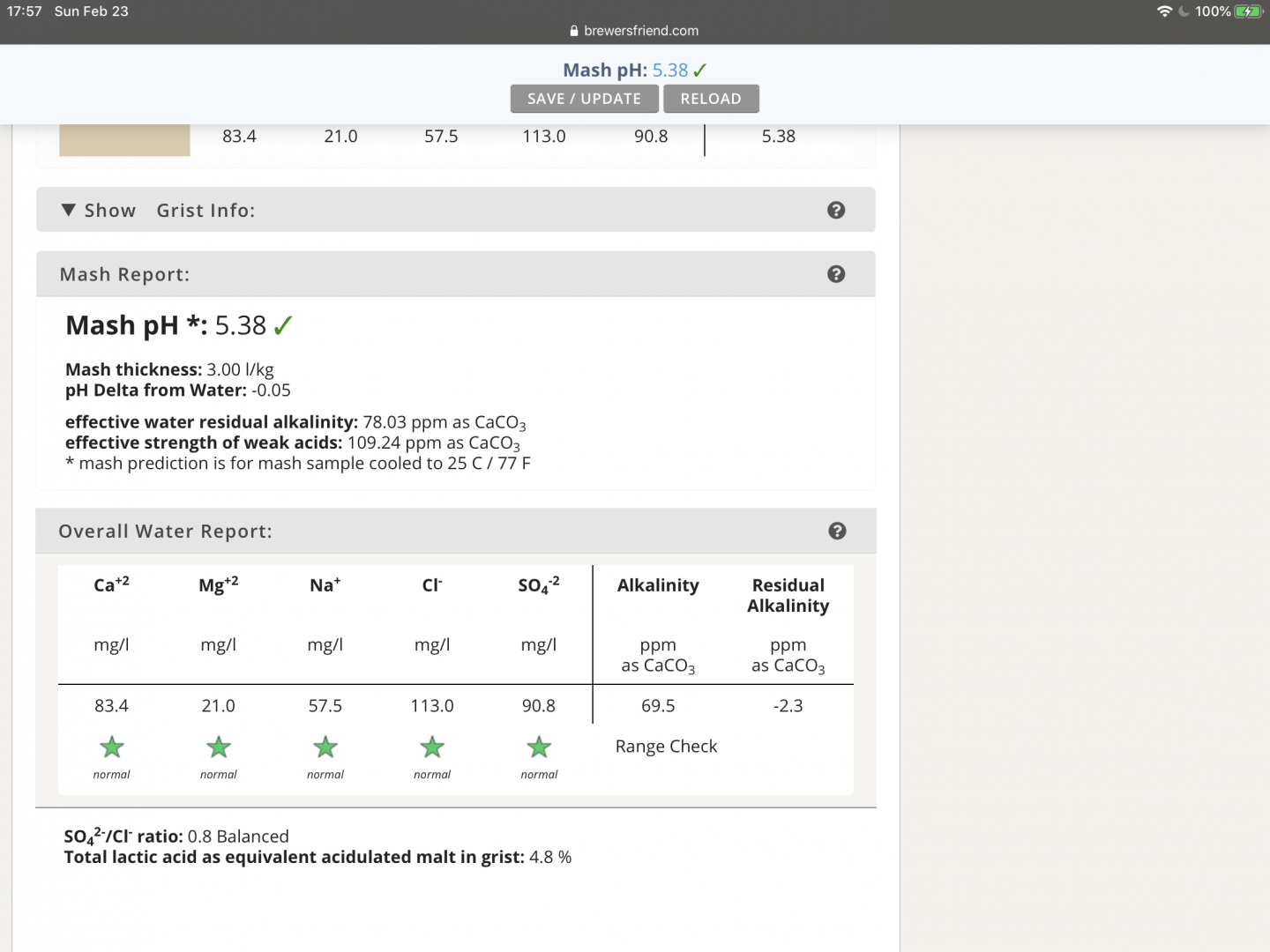Click the 5.38 Mash pH link at top
1270x952 pixels.
pos(669,71)
